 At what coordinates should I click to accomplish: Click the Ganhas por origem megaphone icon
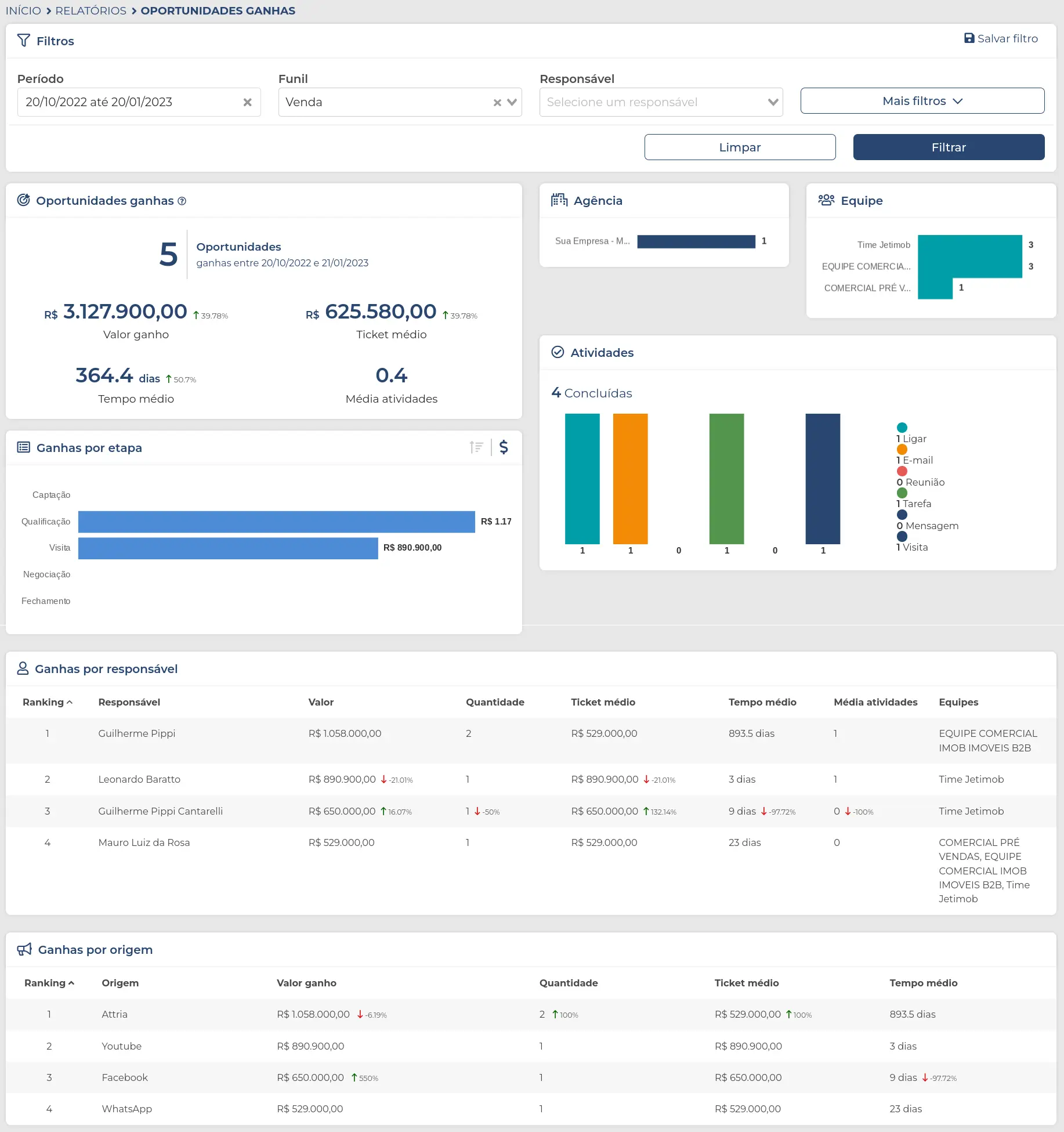(x=24, y=949)
